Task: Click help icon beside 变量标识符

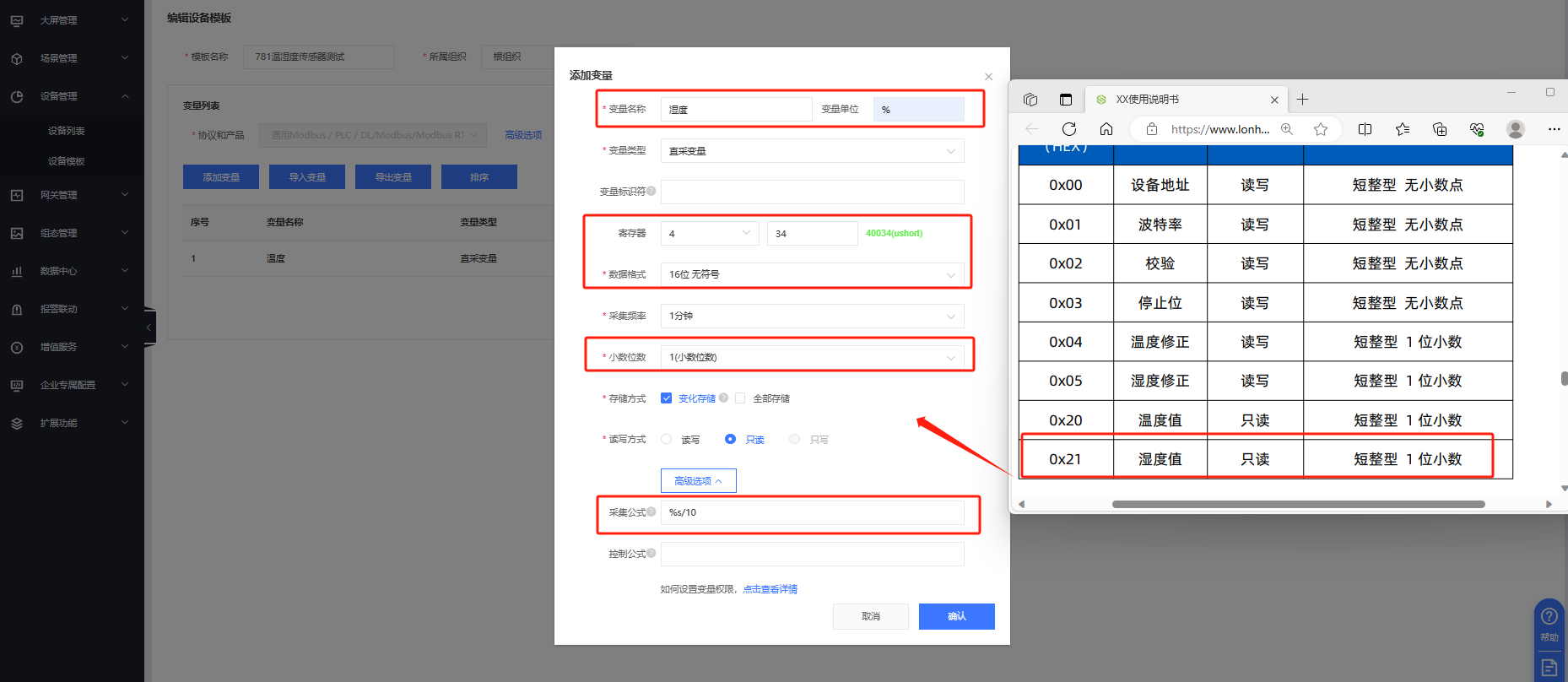Action: 652,191
